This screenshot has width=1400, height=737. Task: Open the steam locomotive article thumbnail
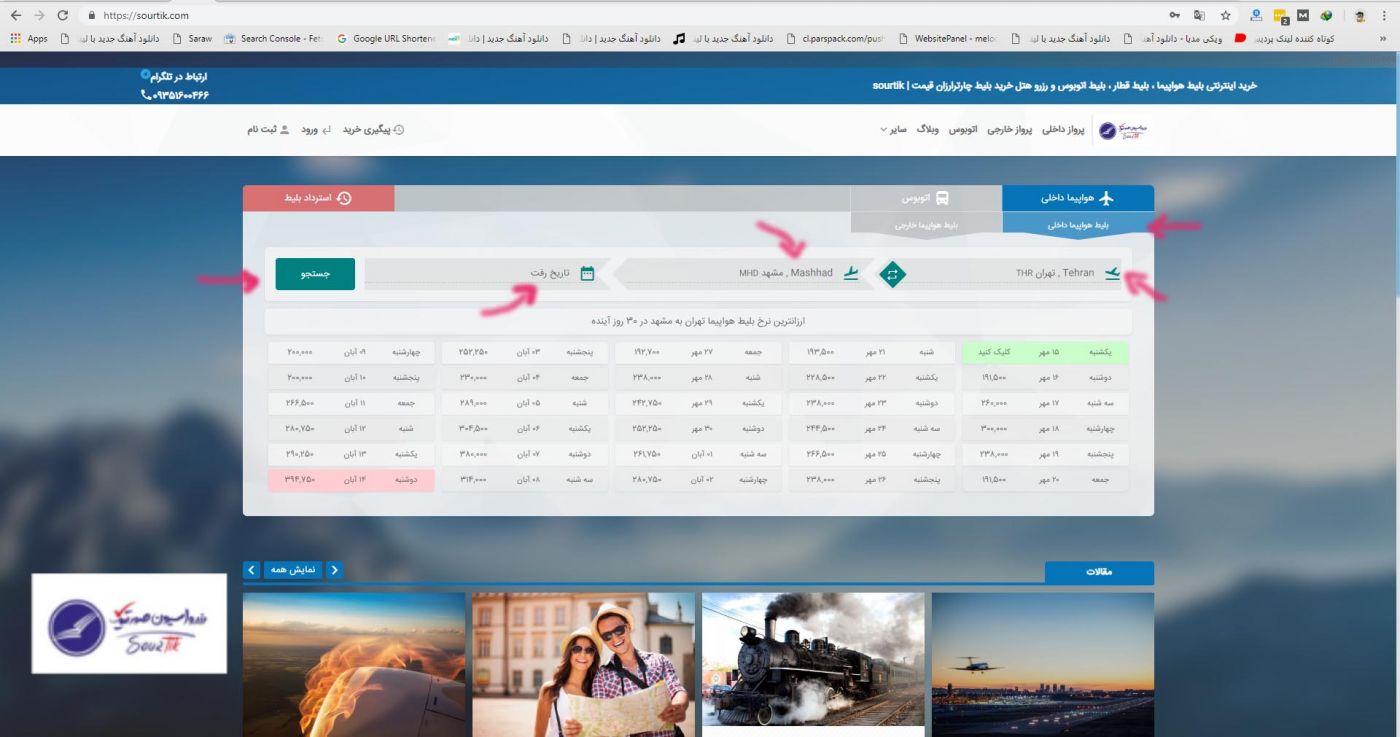point(813,660)
